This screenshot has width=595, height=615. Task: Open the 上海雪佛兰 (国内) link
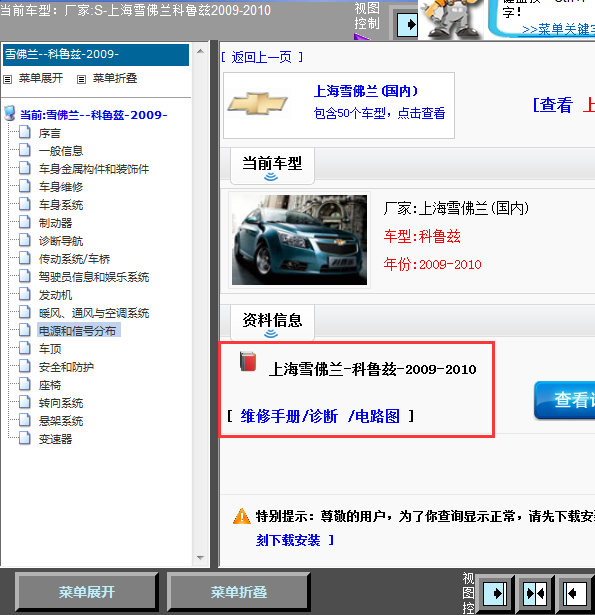366,91
